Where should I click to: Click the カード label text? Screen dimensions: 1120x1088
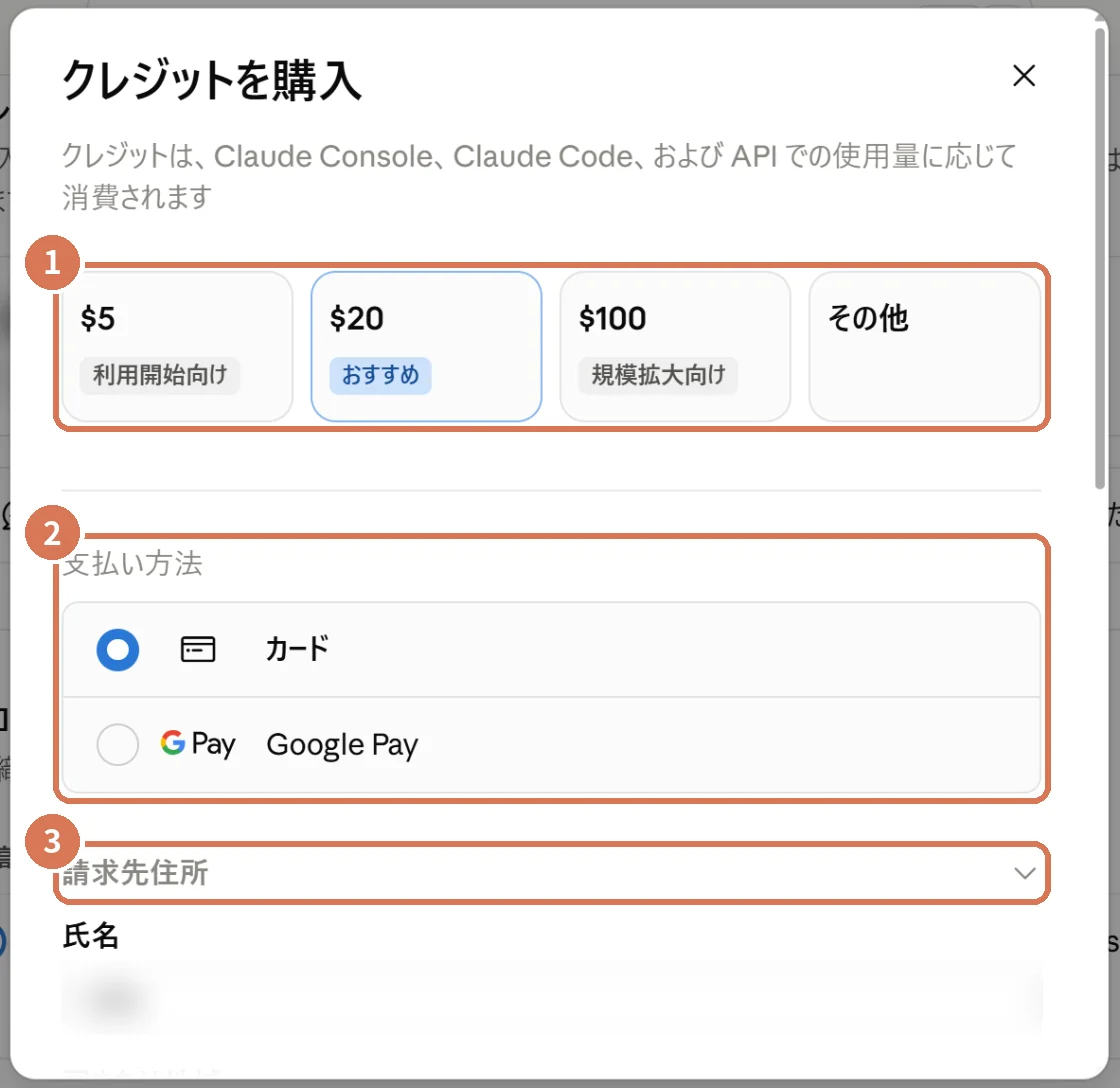click(297, 649)
